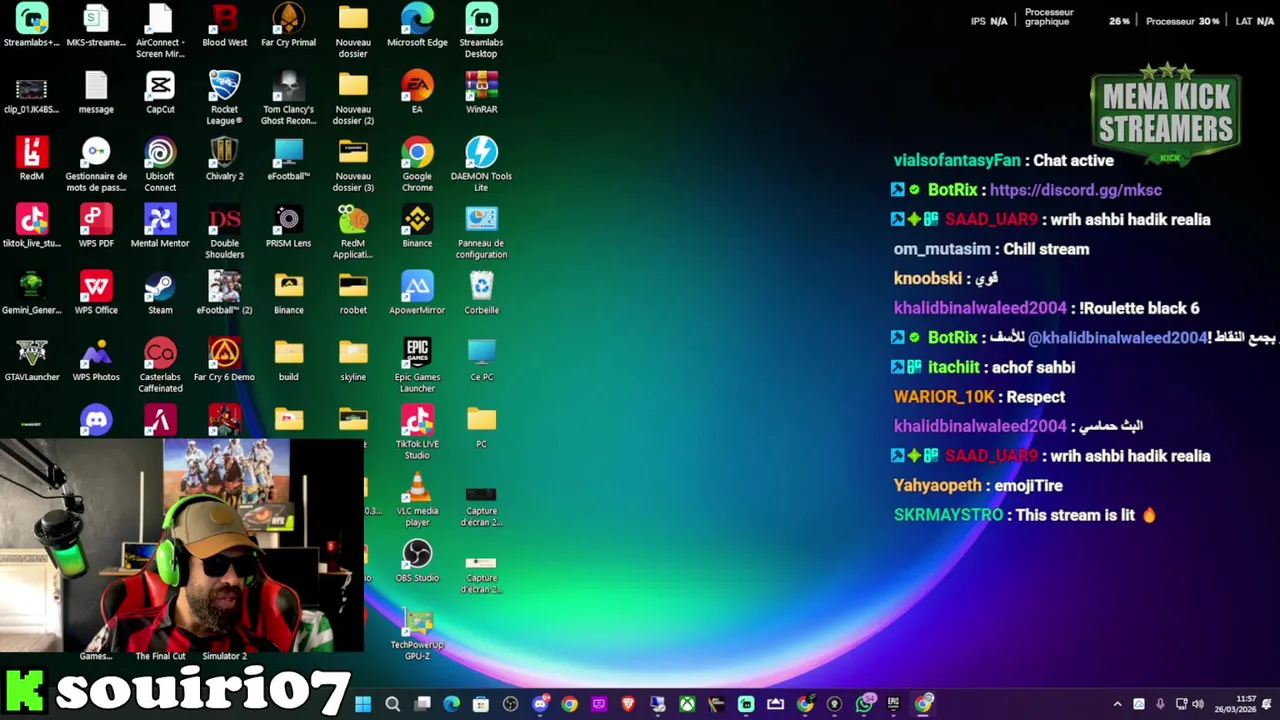1280x720 pixels.
Task: Open the Windows Start menu
Action: (x=363, y=704)
